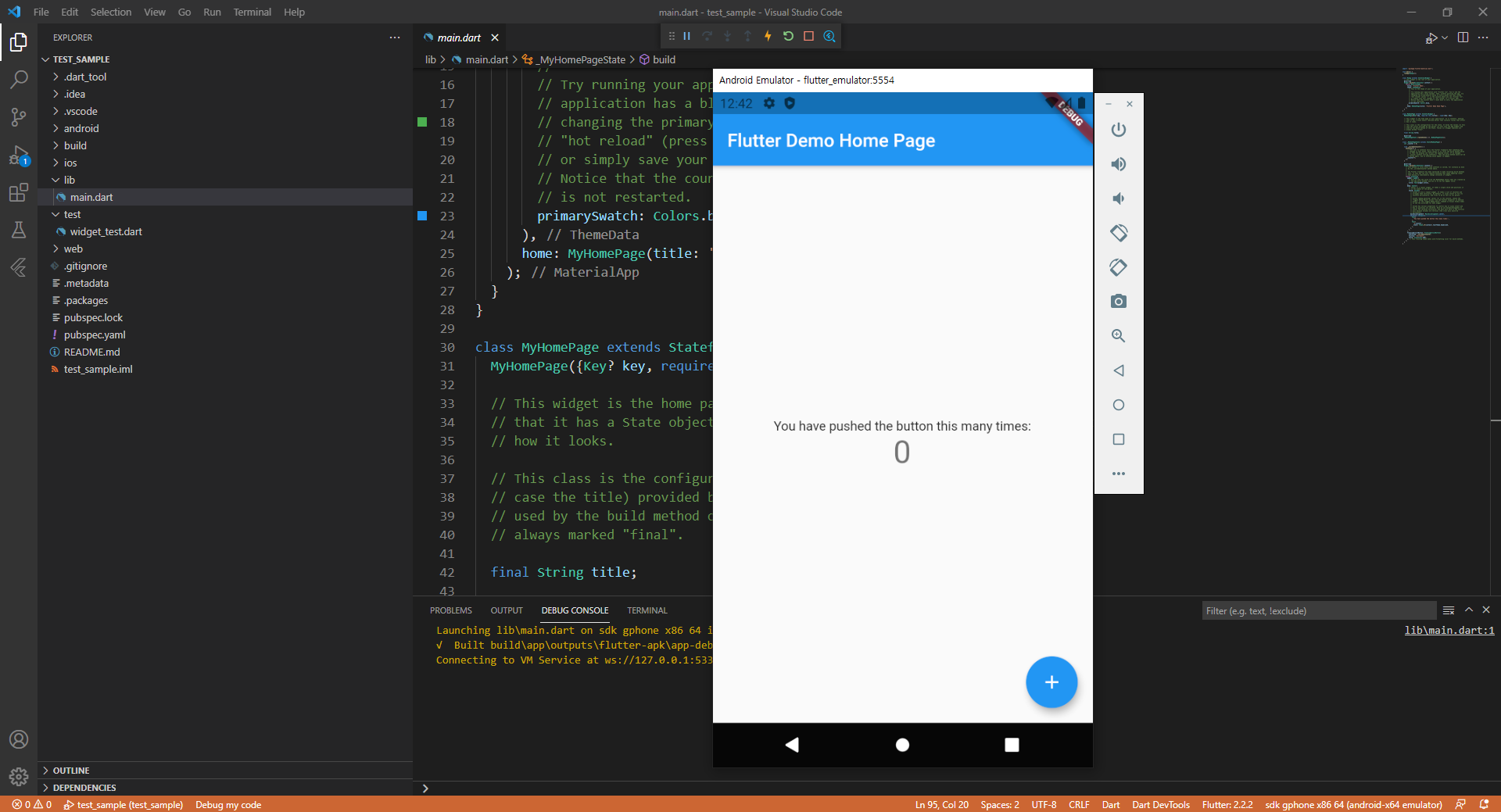
Task: Trigger Flutter hot reload lightning icon
Action: click(768, 36)
